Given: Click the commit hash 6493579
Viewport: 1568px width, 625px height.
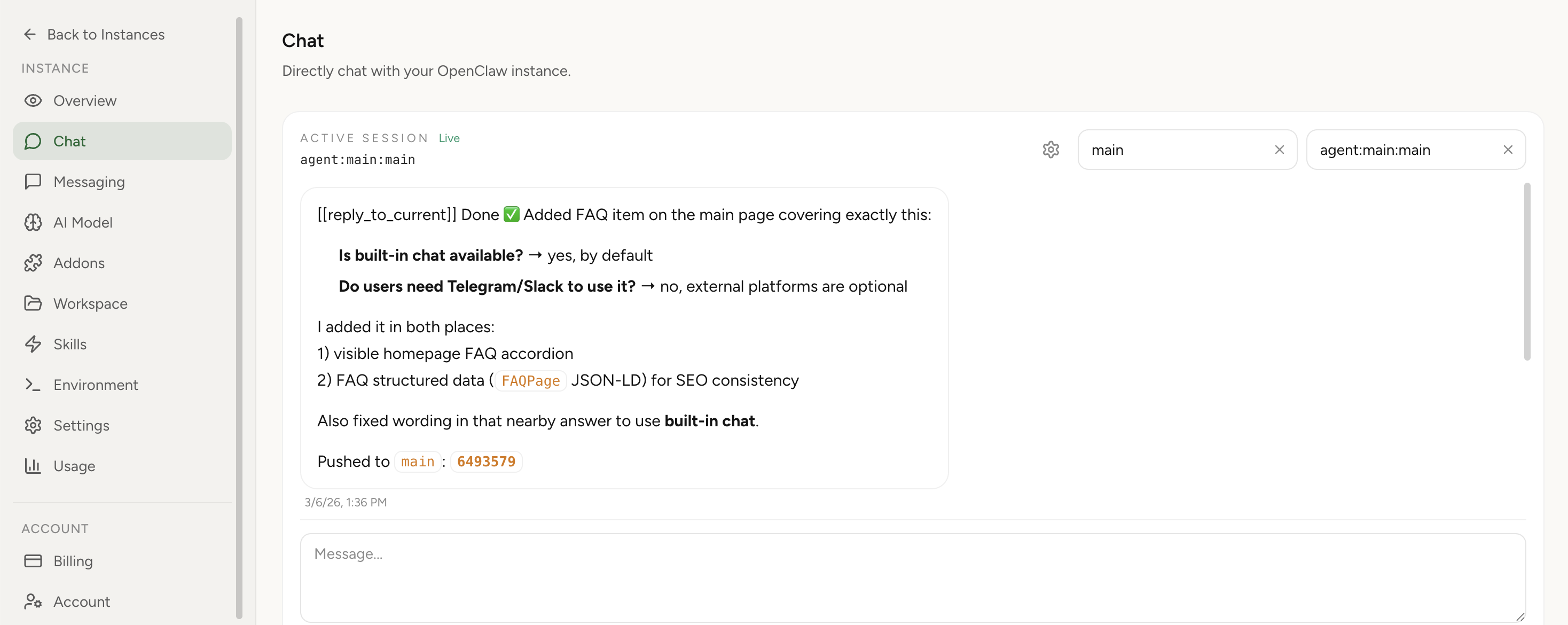Looking at the screenshot, I should (486, 462).
